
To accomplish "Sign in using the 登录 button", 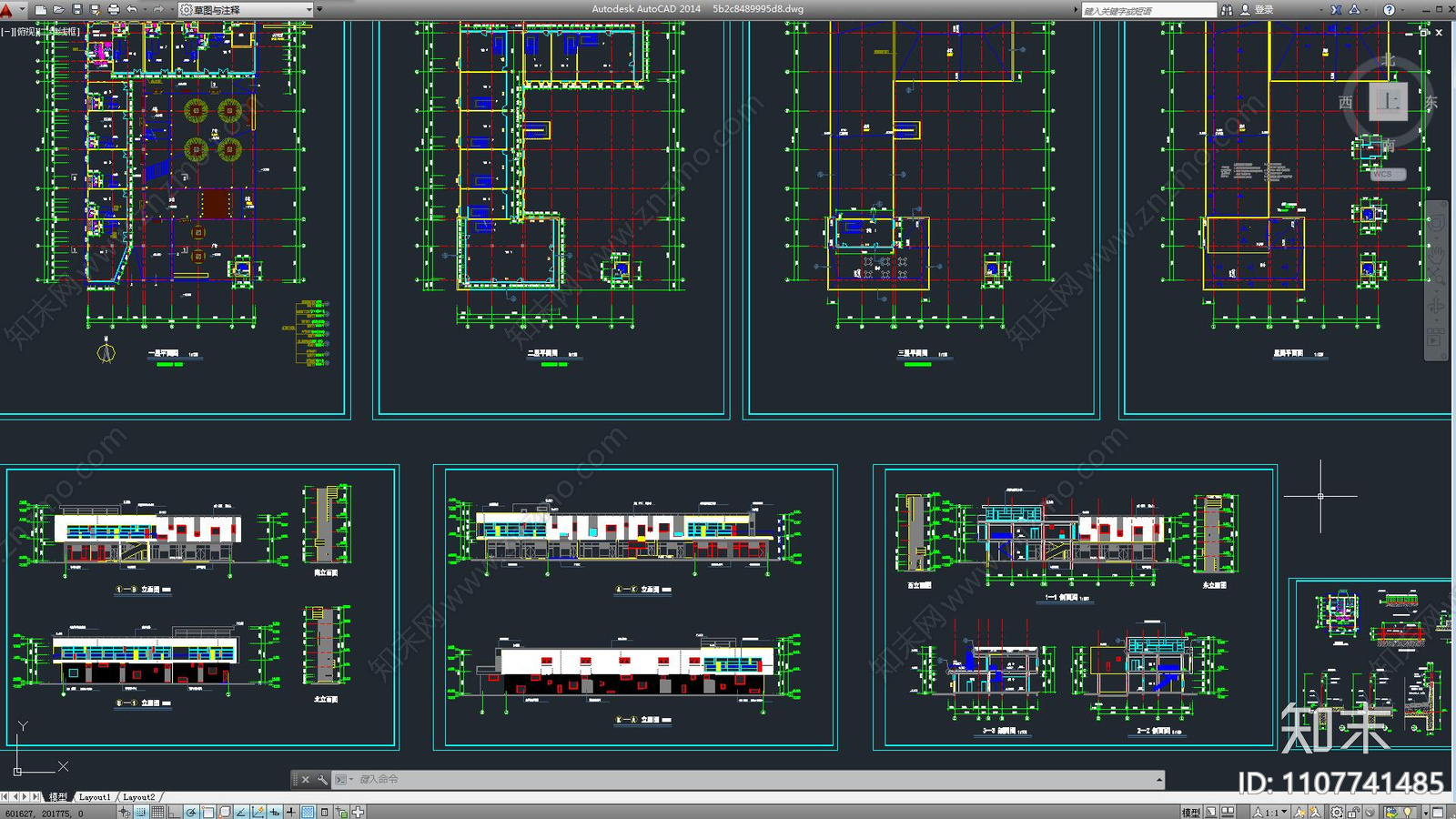I will point(1258,9).
